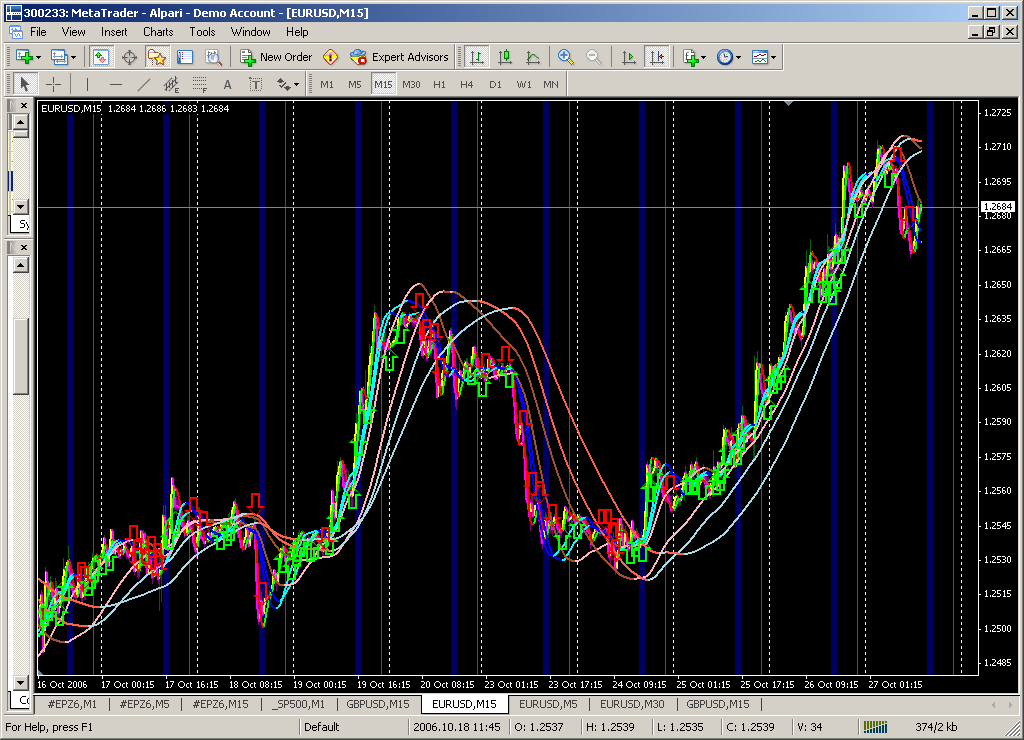Select the Text tool (letter A)
Screen dimensions: 1024x740
pyautogui.click(x=227, y=84)
